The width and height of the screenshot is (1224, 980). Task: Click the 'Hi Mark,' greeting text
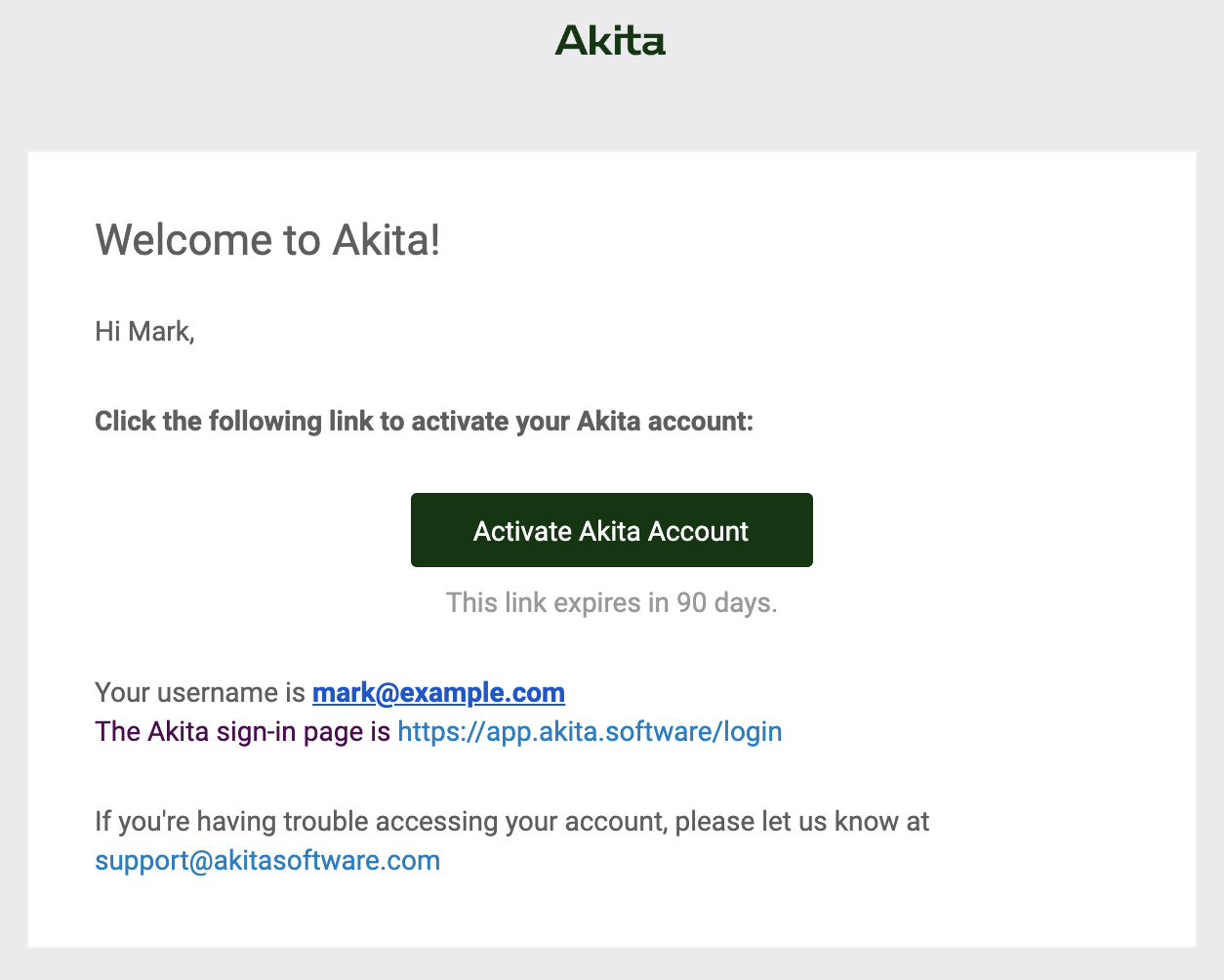click(144, 332)
